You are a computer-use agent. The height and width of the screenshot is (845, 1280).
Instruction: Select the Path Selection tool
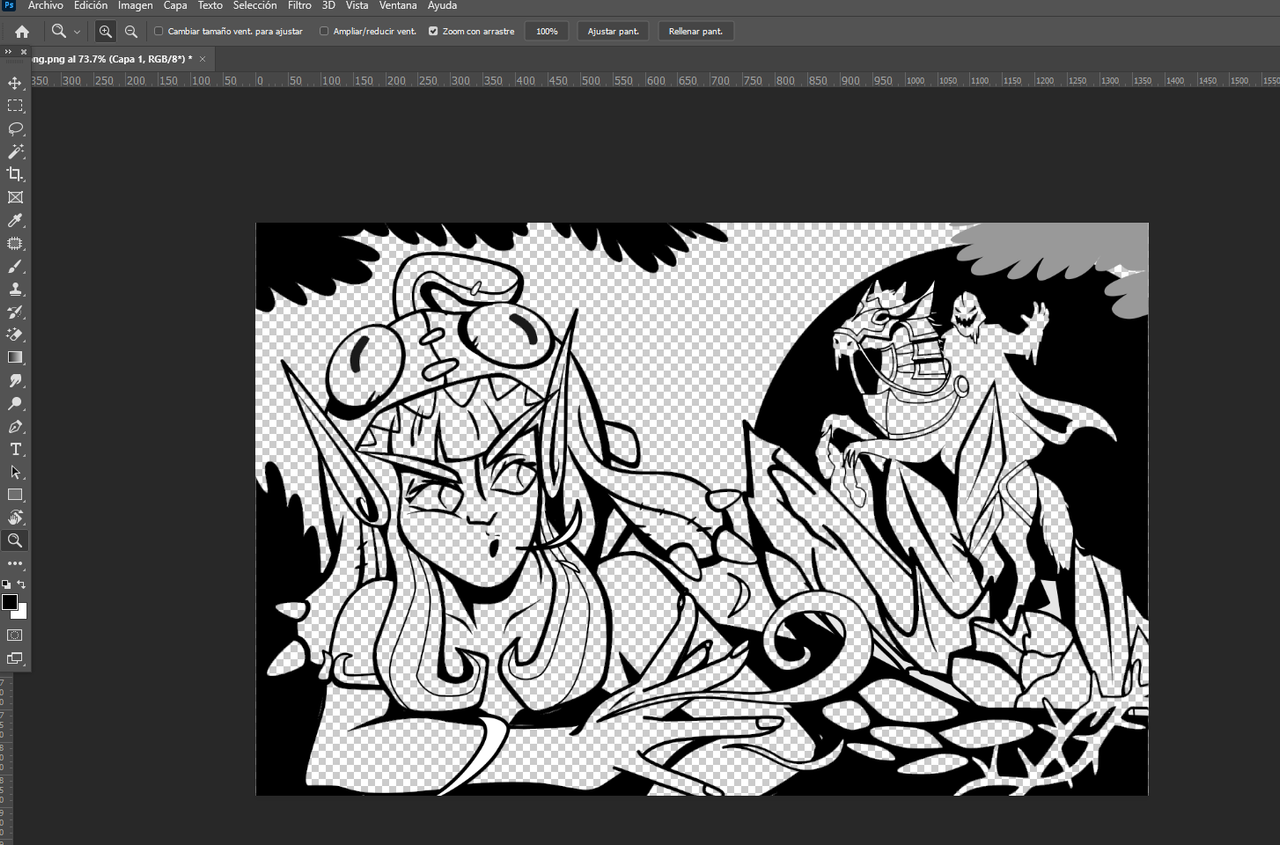pyautogui.click(x=15, y=472)
